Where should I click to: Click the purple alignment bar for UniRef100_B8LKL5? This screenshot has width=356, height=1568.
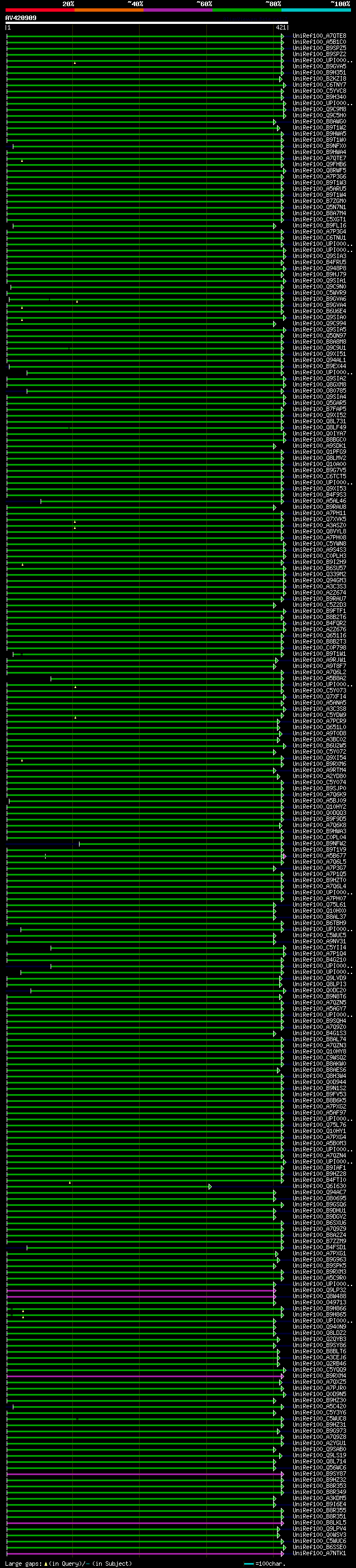tap(145, 1524)
